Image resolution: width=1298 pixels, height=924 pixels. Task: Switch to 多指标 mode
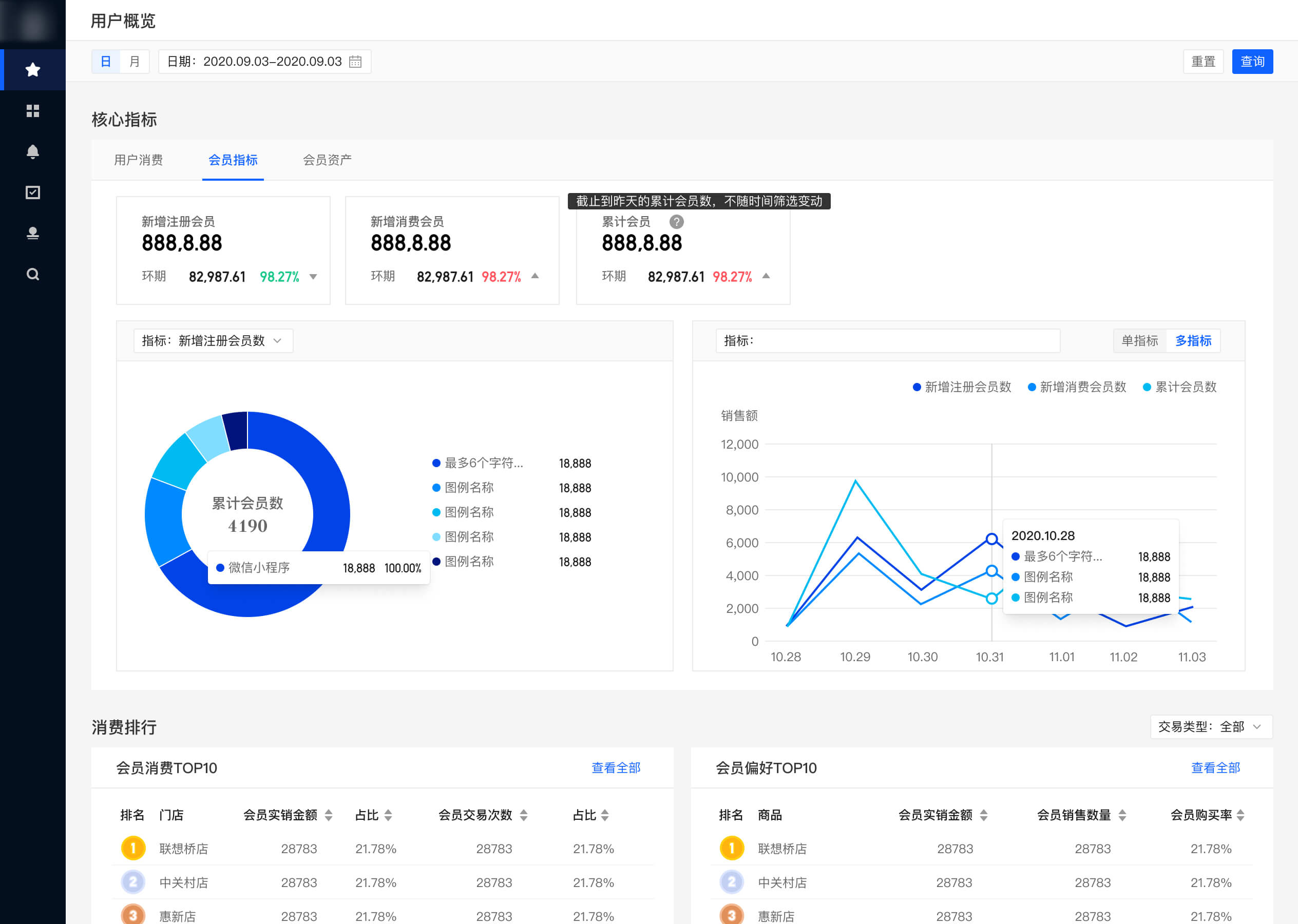point(1193,341)
